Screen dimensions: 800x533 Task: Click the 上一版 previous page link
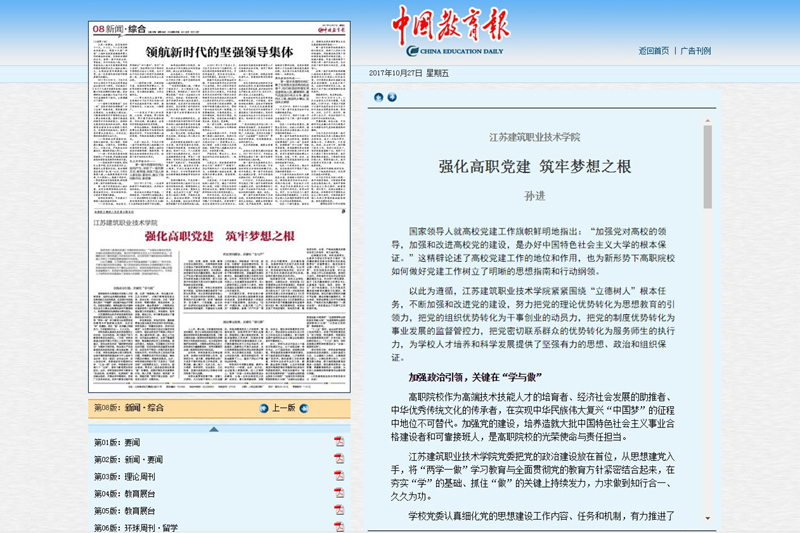(x=285, y=408)
